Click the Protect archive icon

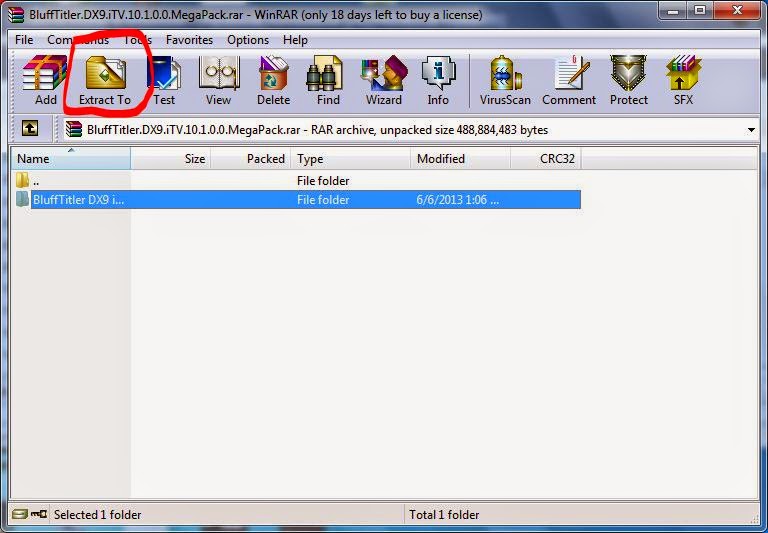(628, 73)
